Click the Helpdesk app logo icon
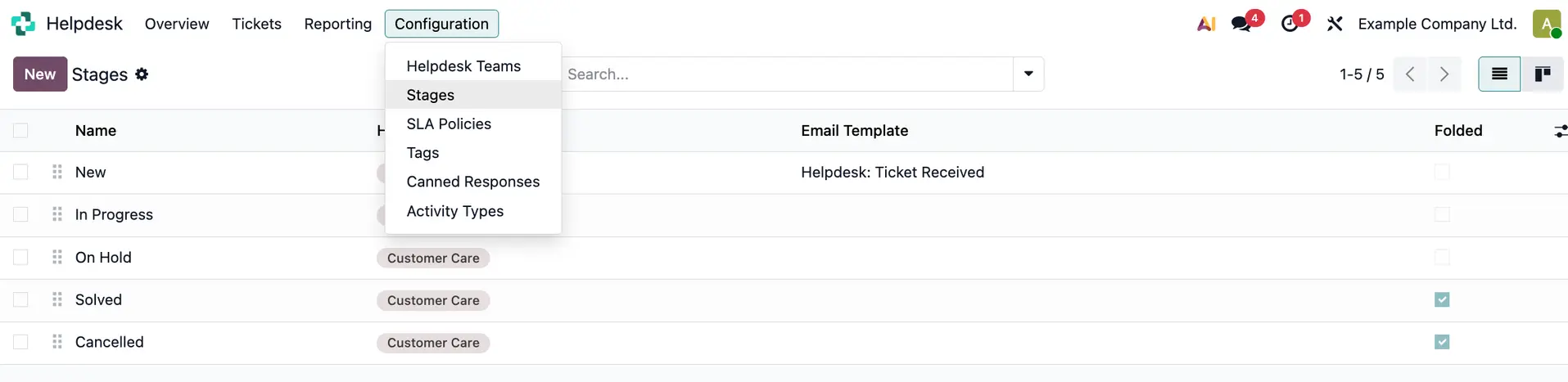 point(23,24)
